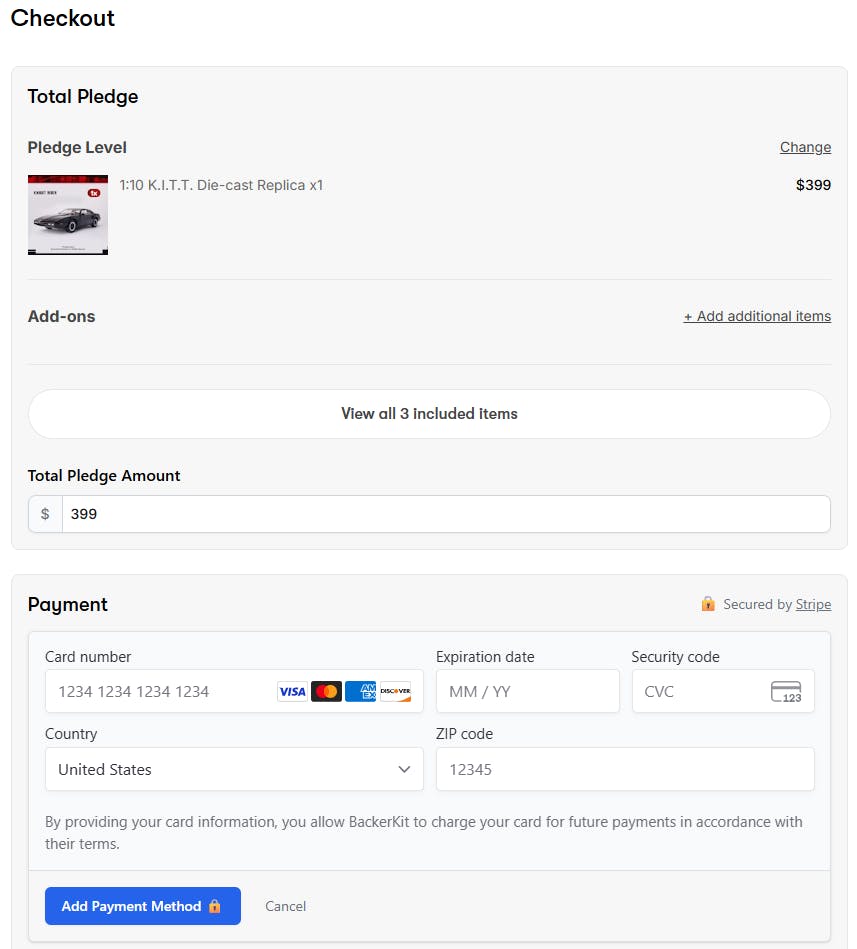Click the Country dropdown chevron arrow
The image size is (857, 949).
click(x=404, y=769)
